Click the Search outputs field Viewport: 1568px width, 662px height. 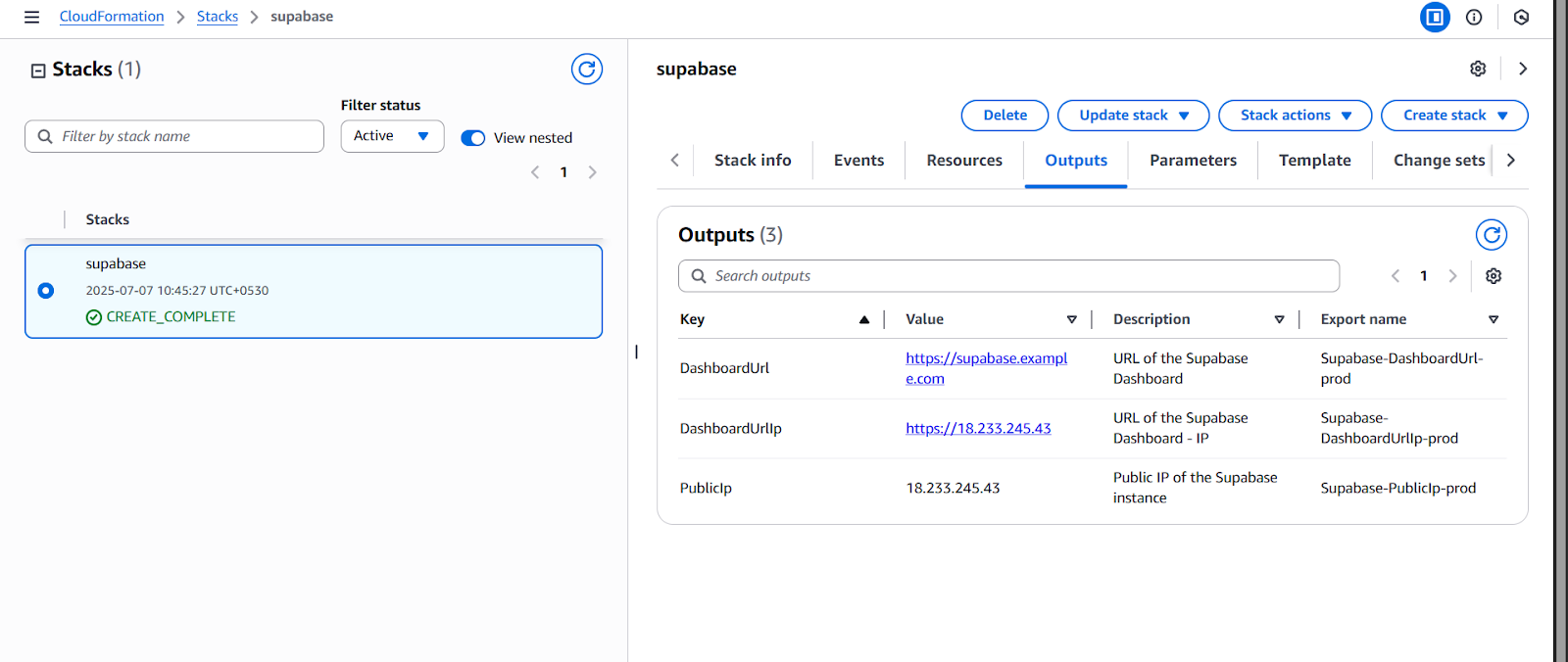pyautogui.click(x=1008, y=276)
